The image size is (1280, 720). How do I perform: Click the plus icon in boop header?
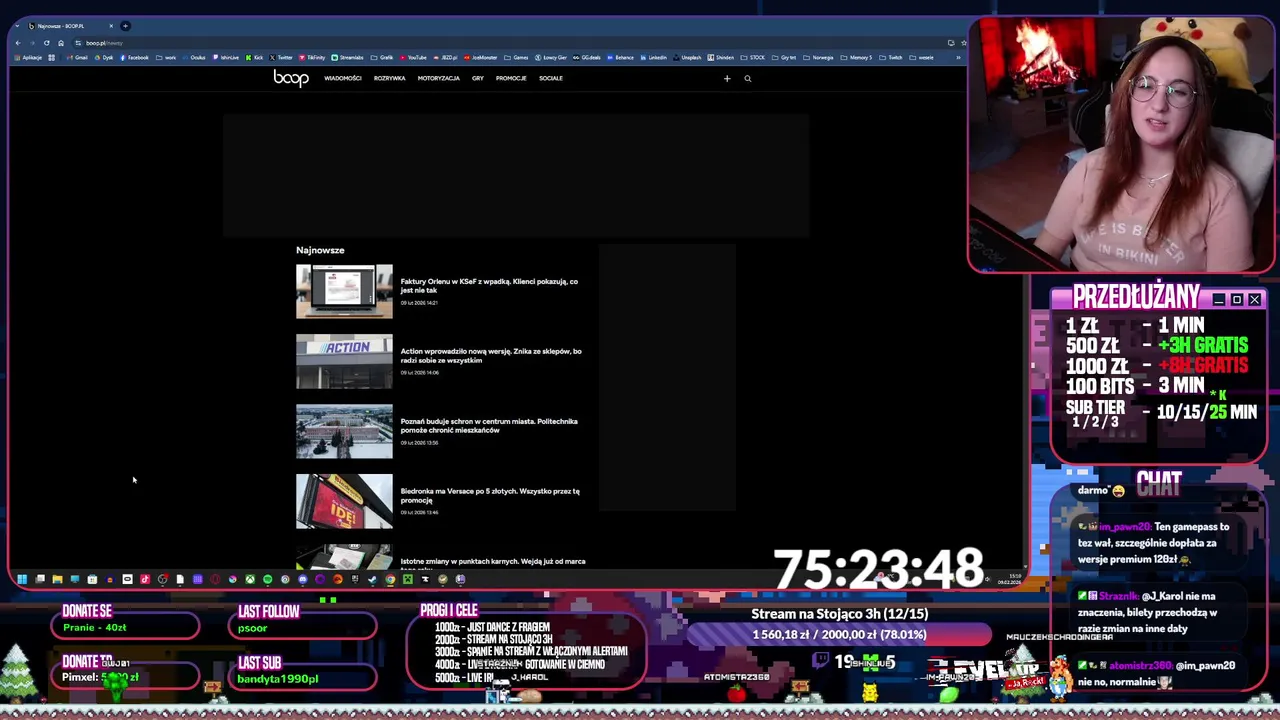[727, 78]
